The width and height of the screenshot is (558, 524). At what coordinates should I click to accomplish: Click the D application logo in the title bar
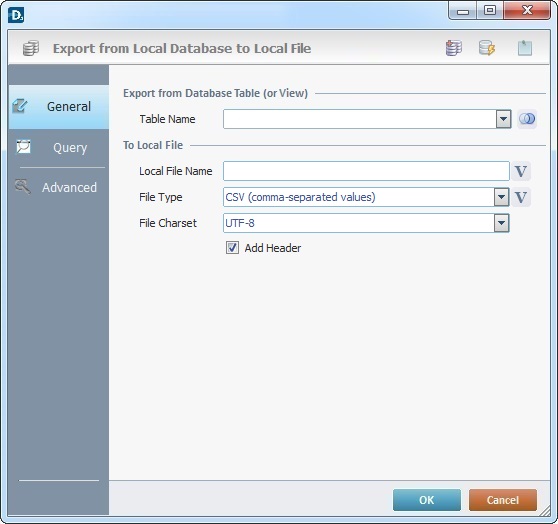[16, 15]
